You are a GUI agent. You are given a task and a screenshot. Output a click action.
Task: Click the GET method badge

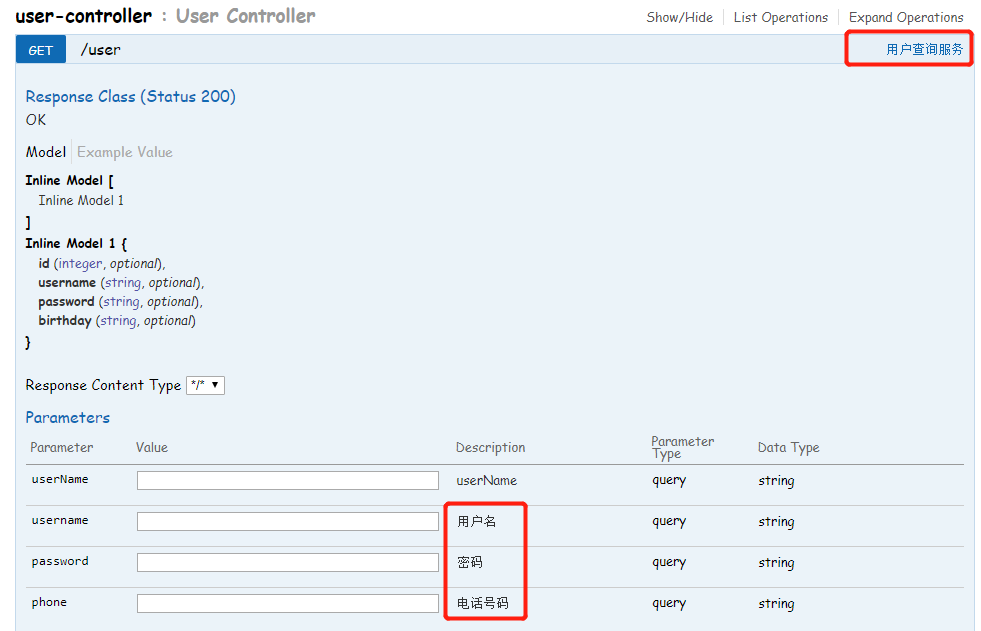[41, 50]
